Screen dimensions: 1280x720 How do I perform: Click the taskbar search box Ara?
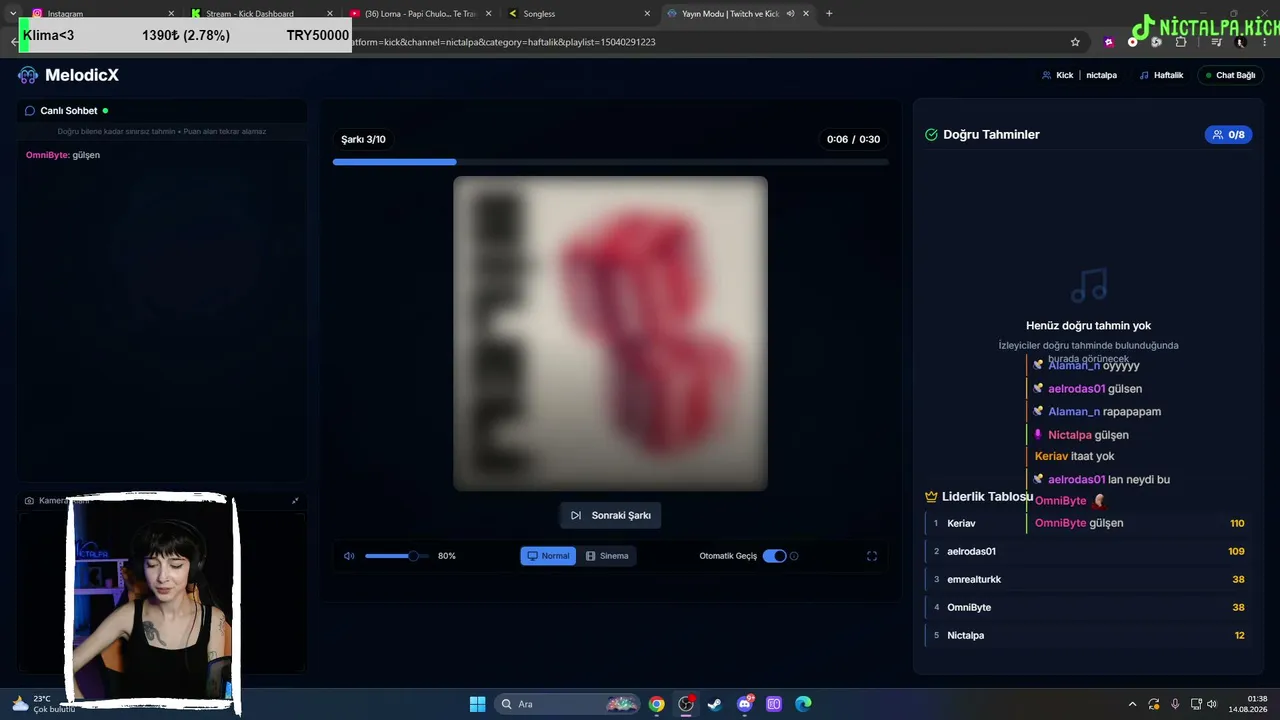565,704
